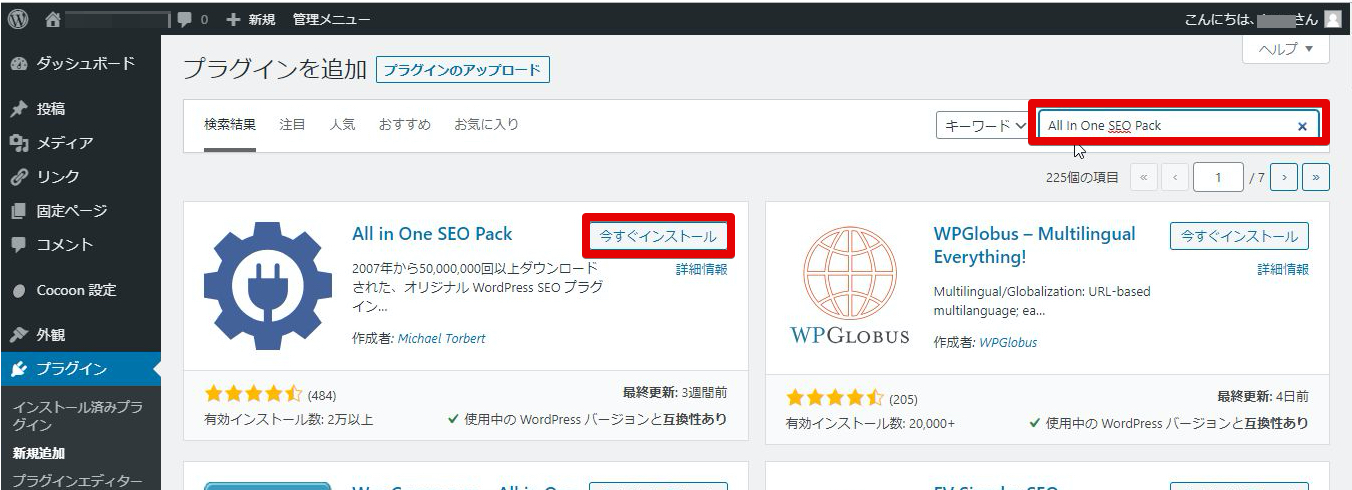Click WPGlobus globe logo thumbnail

point(849,286)
